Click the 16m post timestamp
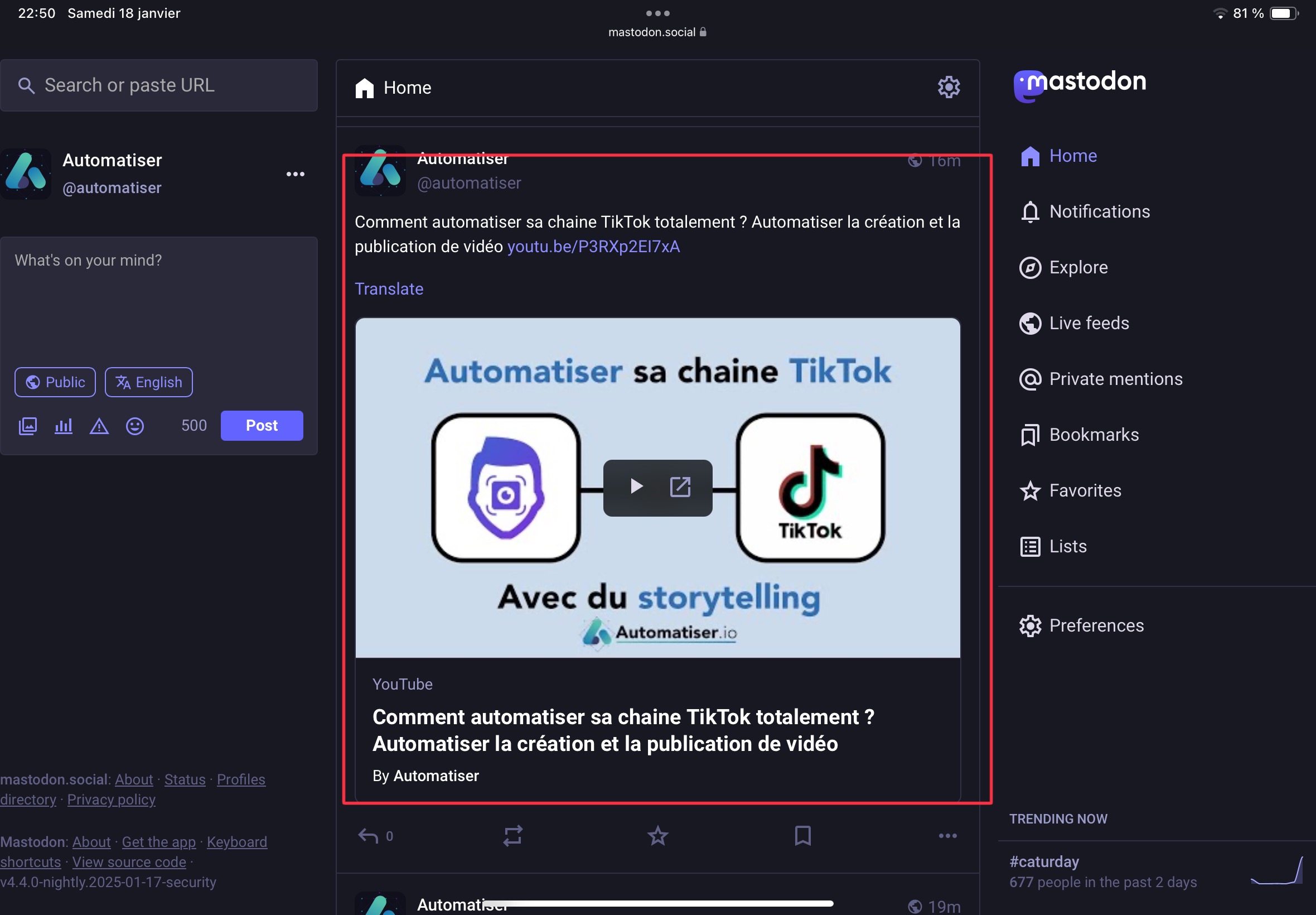 (944, 161)
